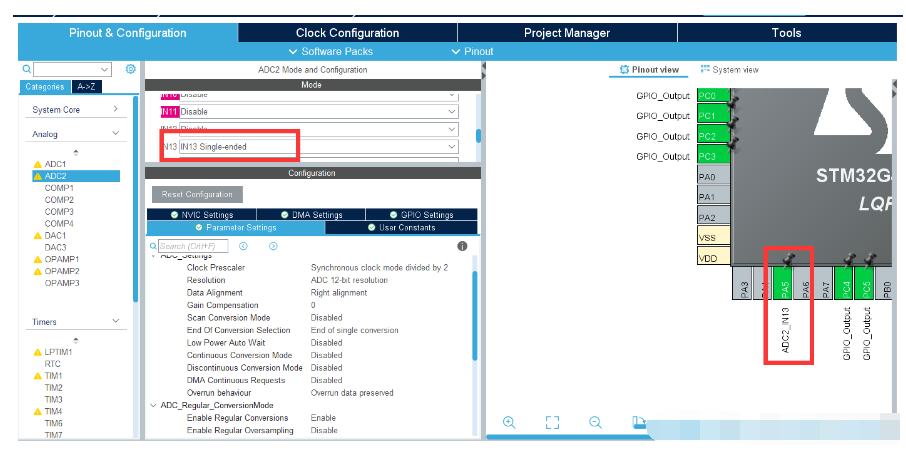Select ADC1 in the Analog list
Screen dimensions: 906x459
click(55, 164)
